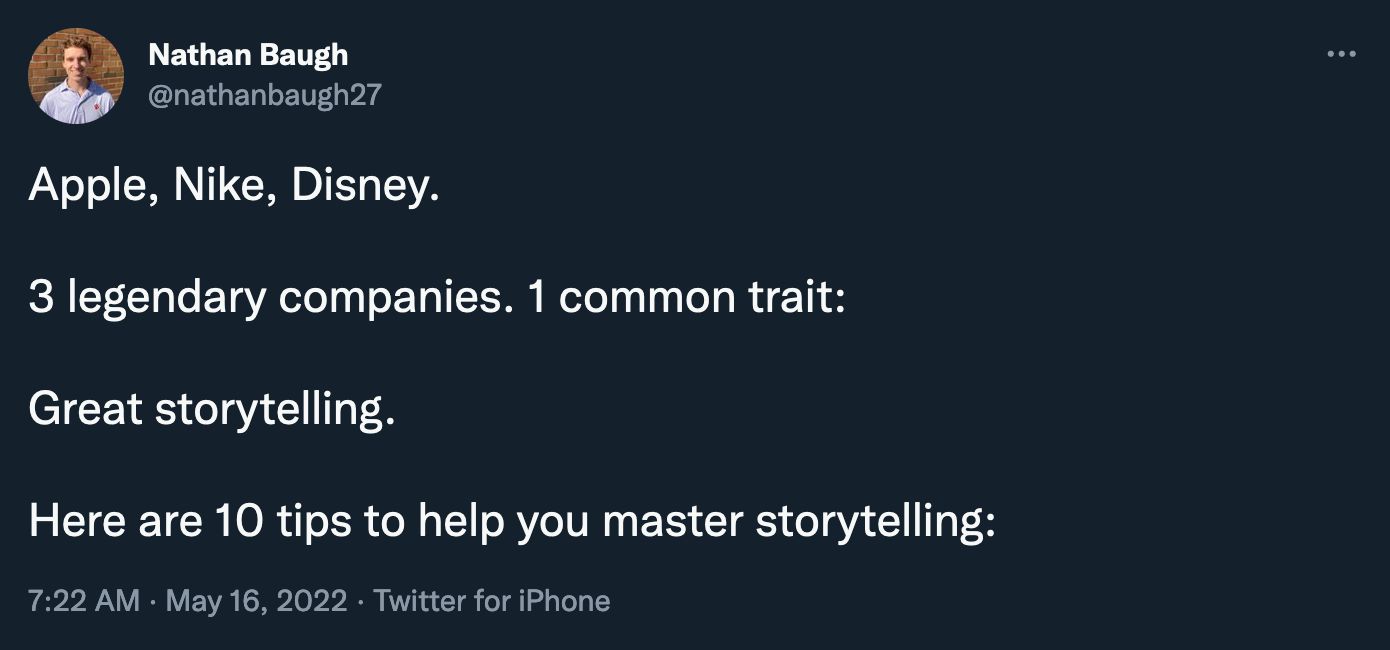
Task: Click the May 16, 2022 date
Action: click(x=256, y=601)
